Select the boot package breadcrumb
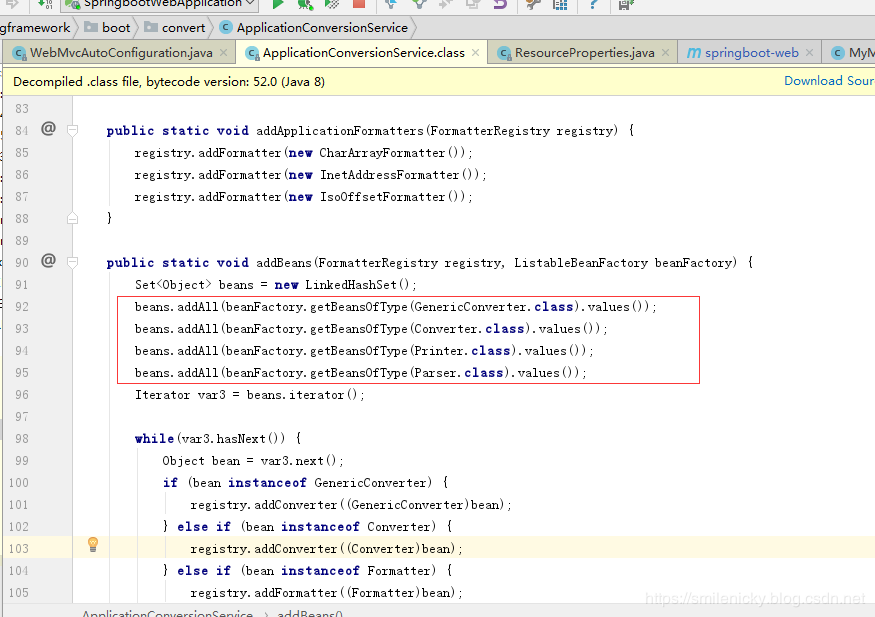This screenshot has width=875, height=617. pos(116,28)
